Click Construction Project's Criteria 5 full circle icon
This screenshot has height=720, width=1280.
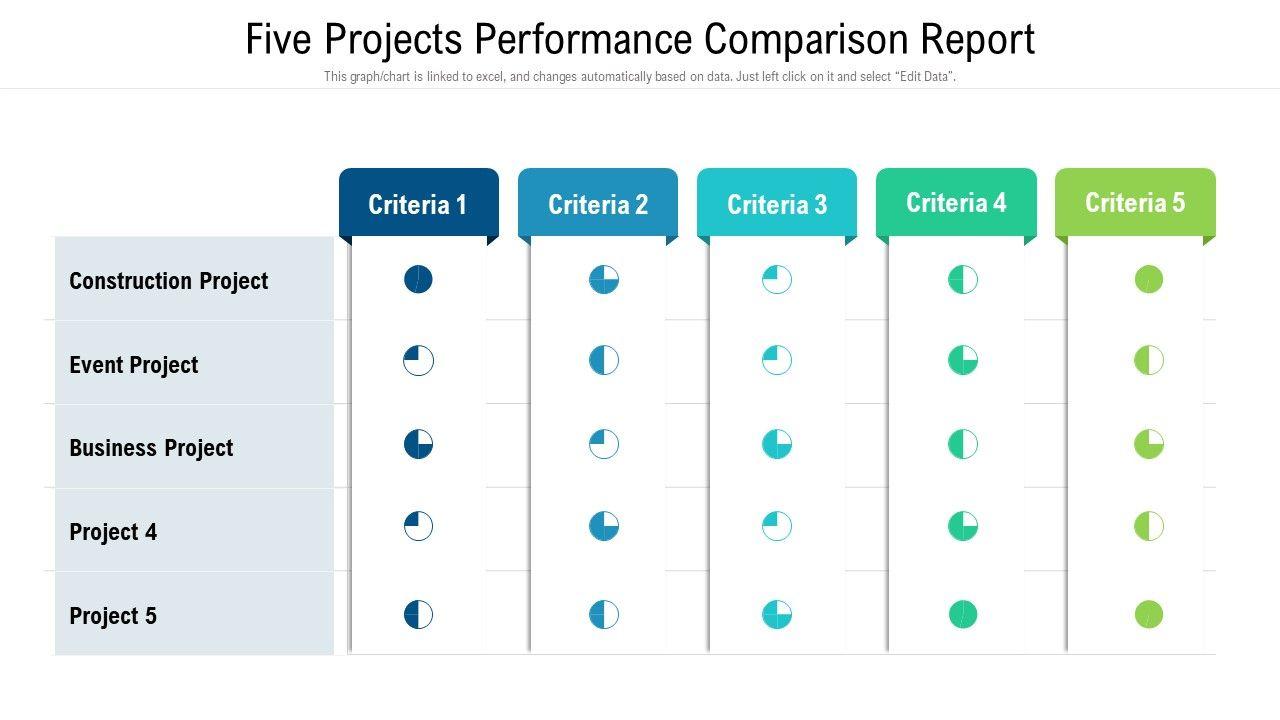click(1149, 279)
